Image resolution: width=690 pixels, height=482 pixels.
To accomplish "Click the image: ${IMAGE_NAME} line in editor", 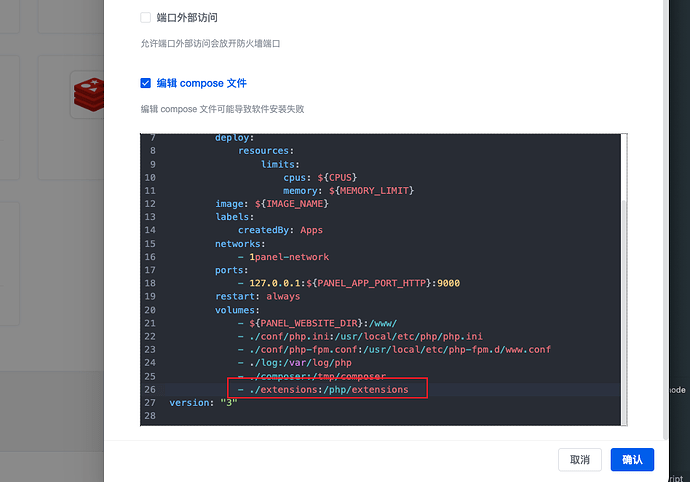I will click(272, 204).
